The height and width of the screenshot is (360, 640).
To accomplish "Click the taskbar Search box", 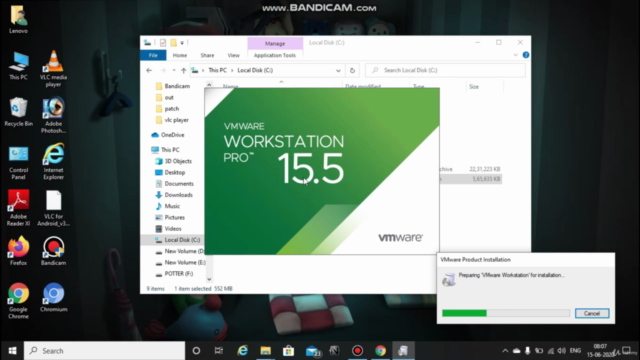I will tap(104, 351).
